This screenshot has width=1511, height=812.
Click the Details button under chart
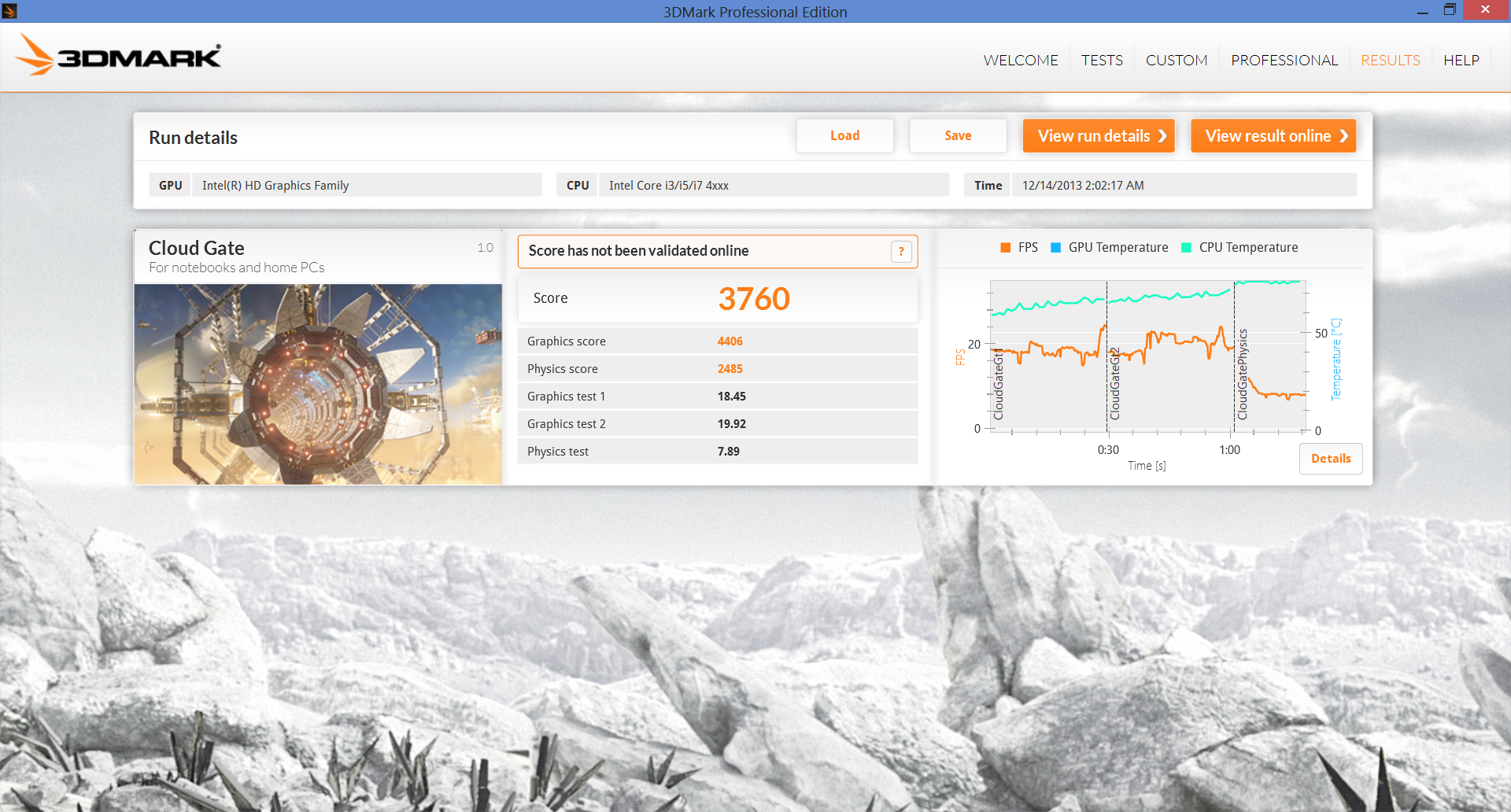coord(1331,458)
